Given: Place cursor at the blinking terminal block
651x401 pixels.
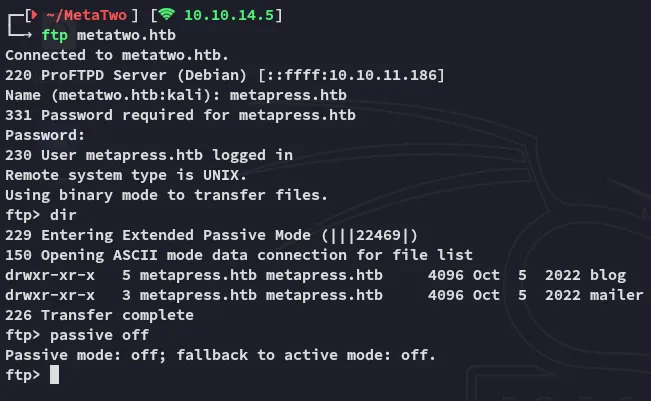Looking at the screenshot, I should tap(54, 375).
